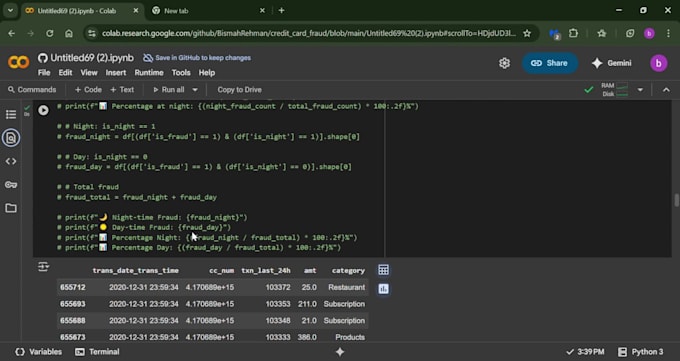This screenshot has height=361, width=680.
Task: Click the Chrome profile avatar
Action: 649,33
